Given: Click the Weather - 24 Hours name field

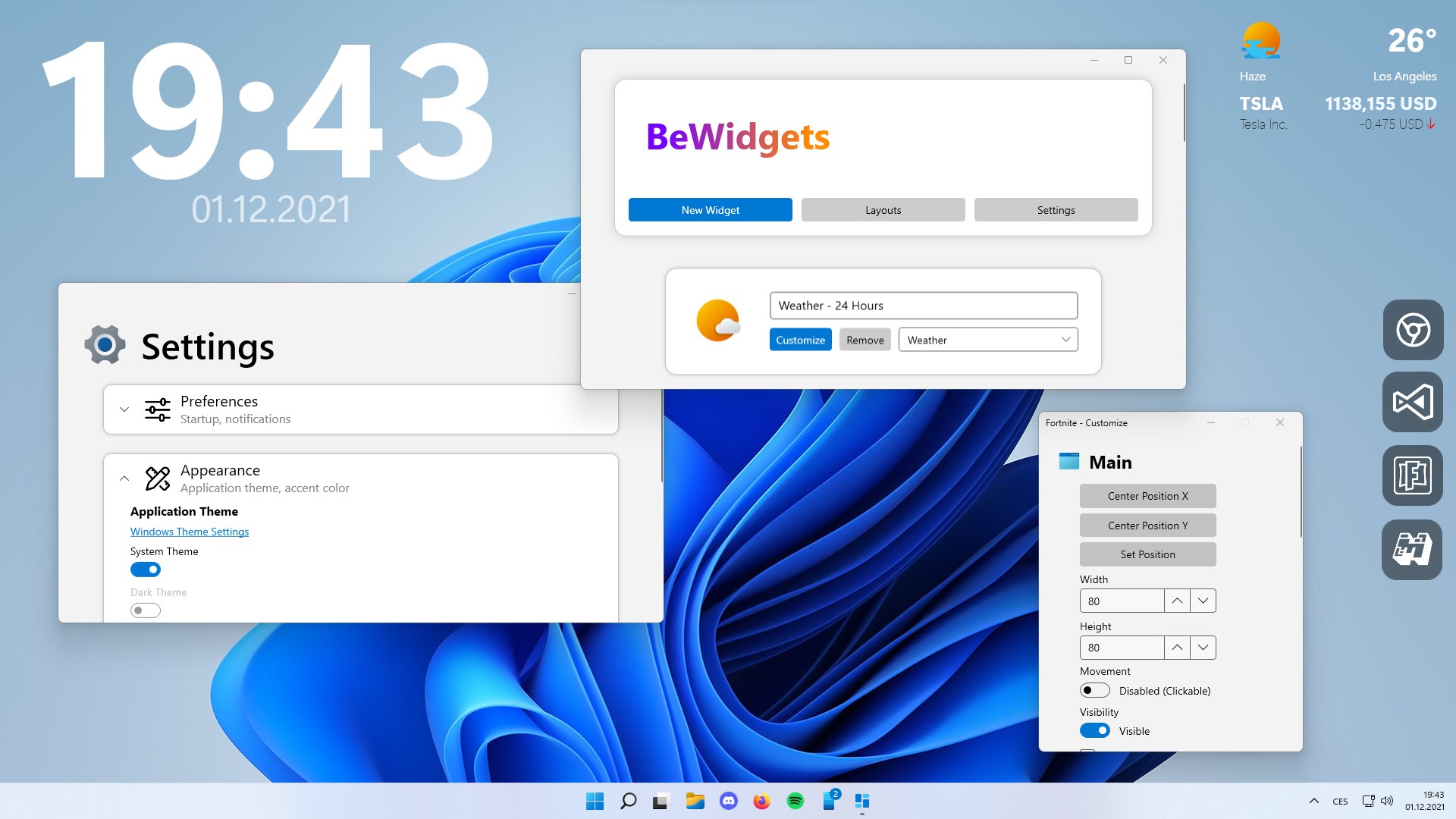Looking at the screenshot, I should [x=923, y=306].
